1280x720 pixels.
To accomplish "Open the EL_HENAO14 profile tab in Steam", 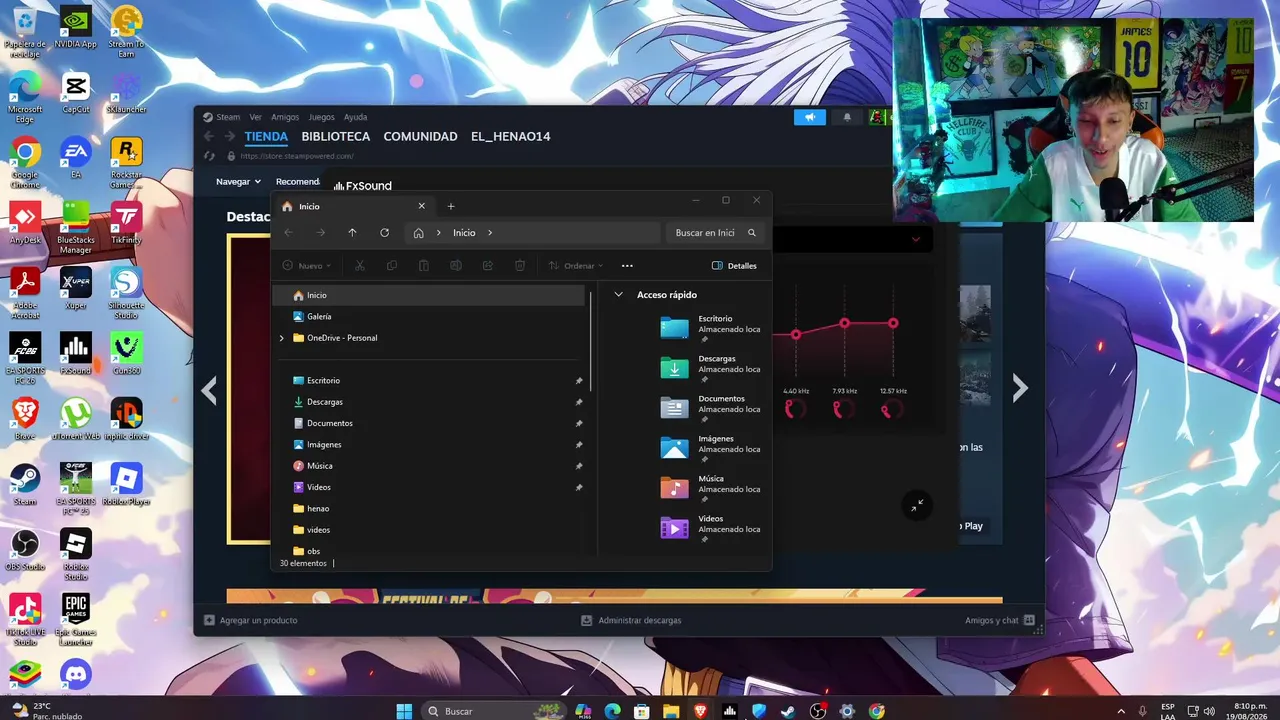I will click(511, 136).
